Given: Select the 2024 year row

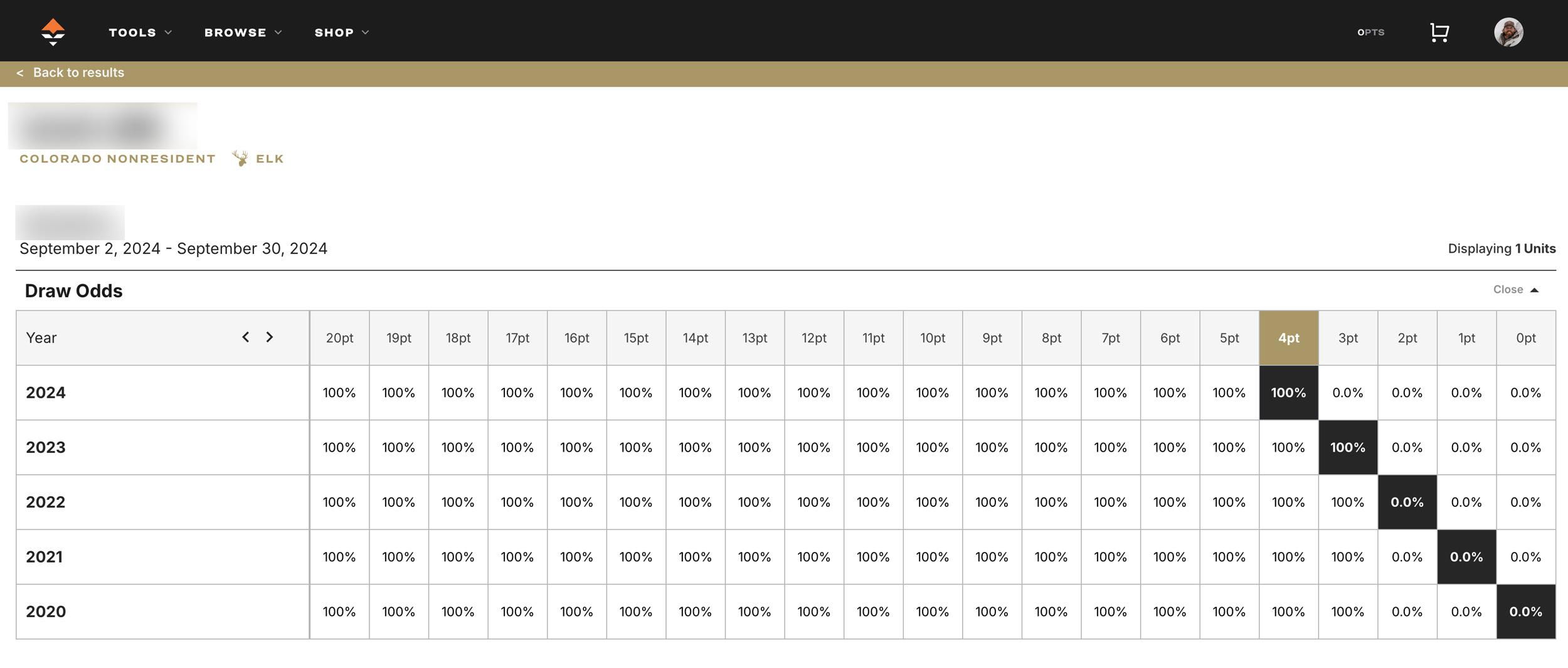Looking at the screenshot, I should point(45,392).
